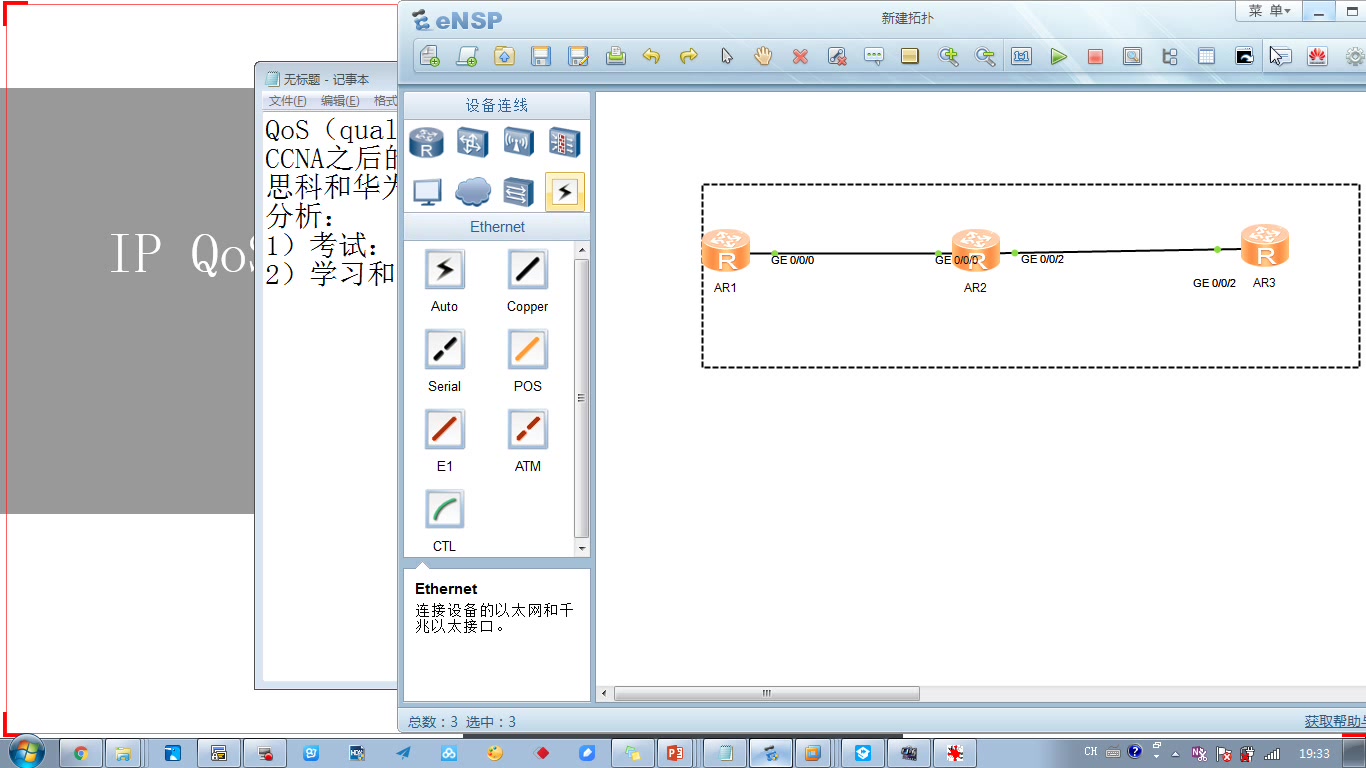Reset zoom to 1:1

[1021, 57]
